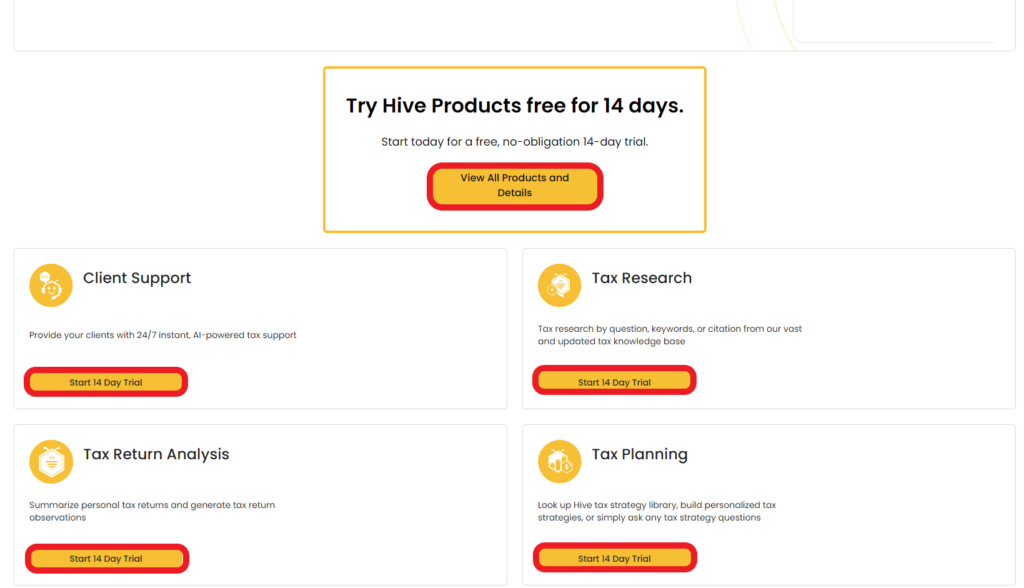Image resolution: width=1024 pixels, height=588 pixels.
Task: Click the Tax Return Analysis heading
Action: (156, 454)
